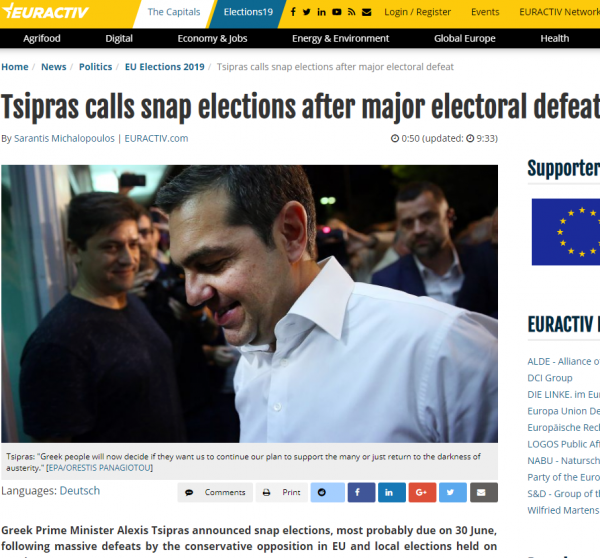Share article by email envelope button
Viewport: 600px width, 558px height.
coord(484,492)
